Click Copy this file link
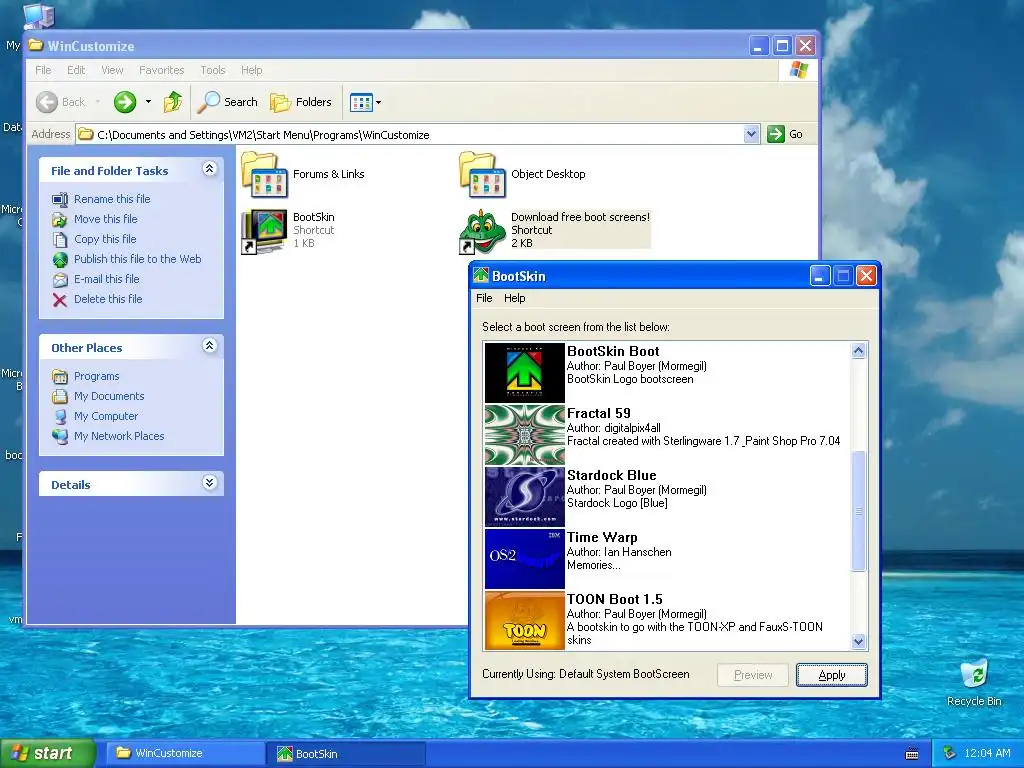Screen dimensions: 1024x768 tap(104, 239)
